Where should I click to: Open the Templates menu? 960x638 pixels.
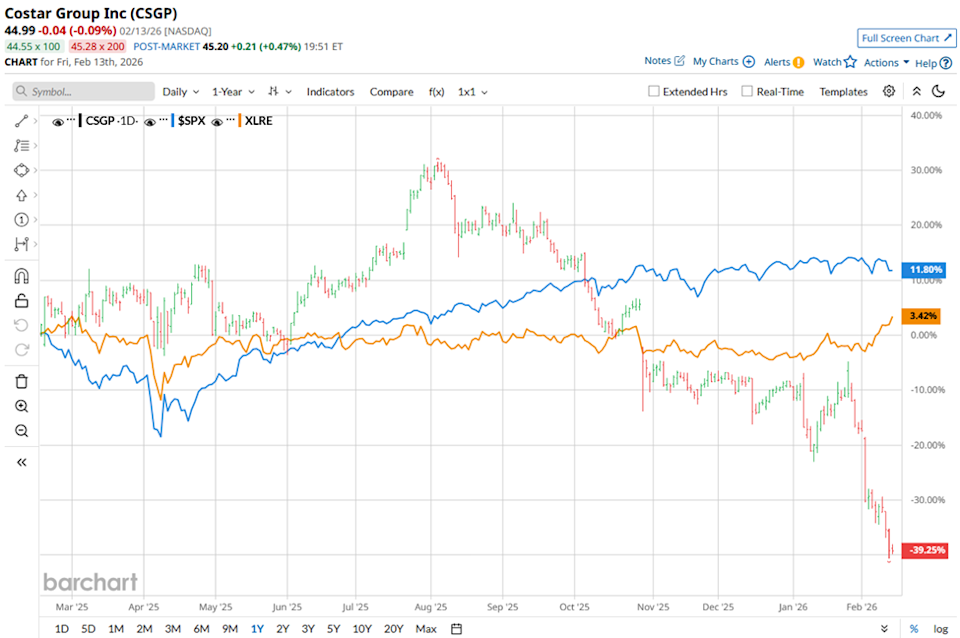[843, 91]
